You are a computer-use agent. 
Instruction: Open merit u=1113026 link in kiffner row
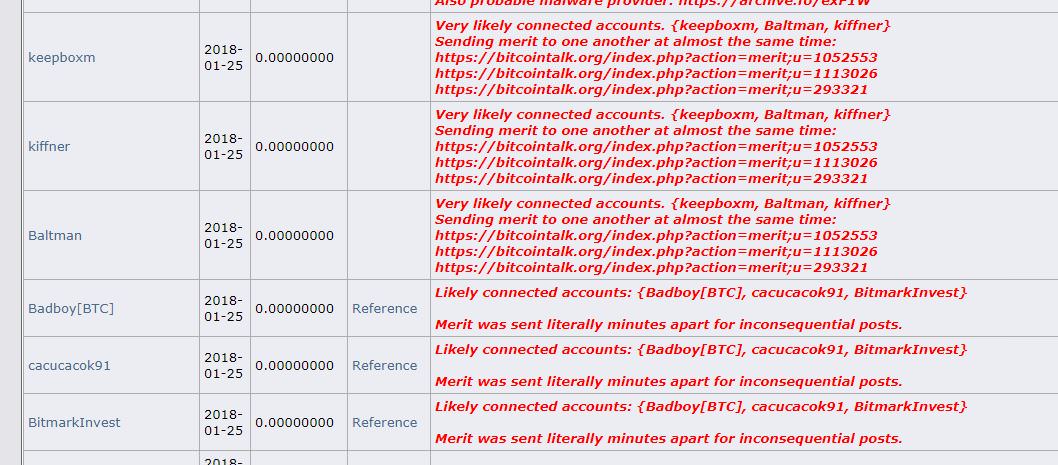[656, 163]
